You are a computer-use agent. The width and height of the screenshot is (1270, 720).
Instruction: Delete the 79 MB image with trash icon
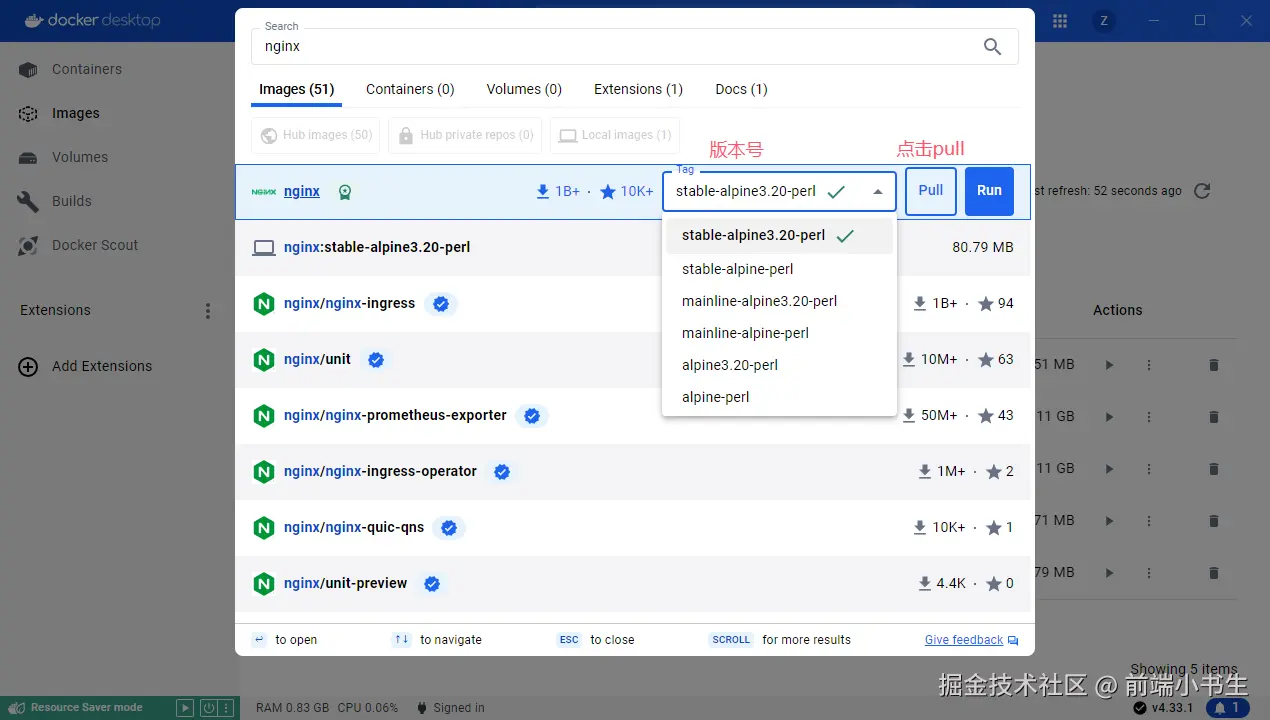[x=1214, y=573]
